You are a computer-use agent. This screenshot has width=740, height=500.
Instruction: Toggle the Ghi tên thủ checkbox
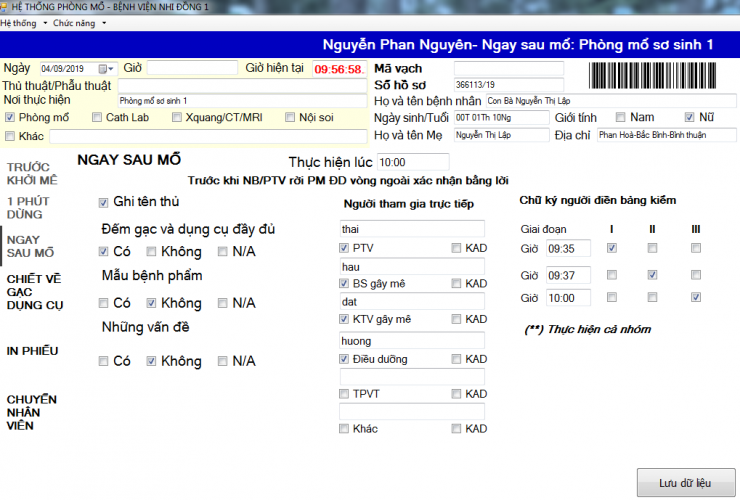[x=104, y=203]
